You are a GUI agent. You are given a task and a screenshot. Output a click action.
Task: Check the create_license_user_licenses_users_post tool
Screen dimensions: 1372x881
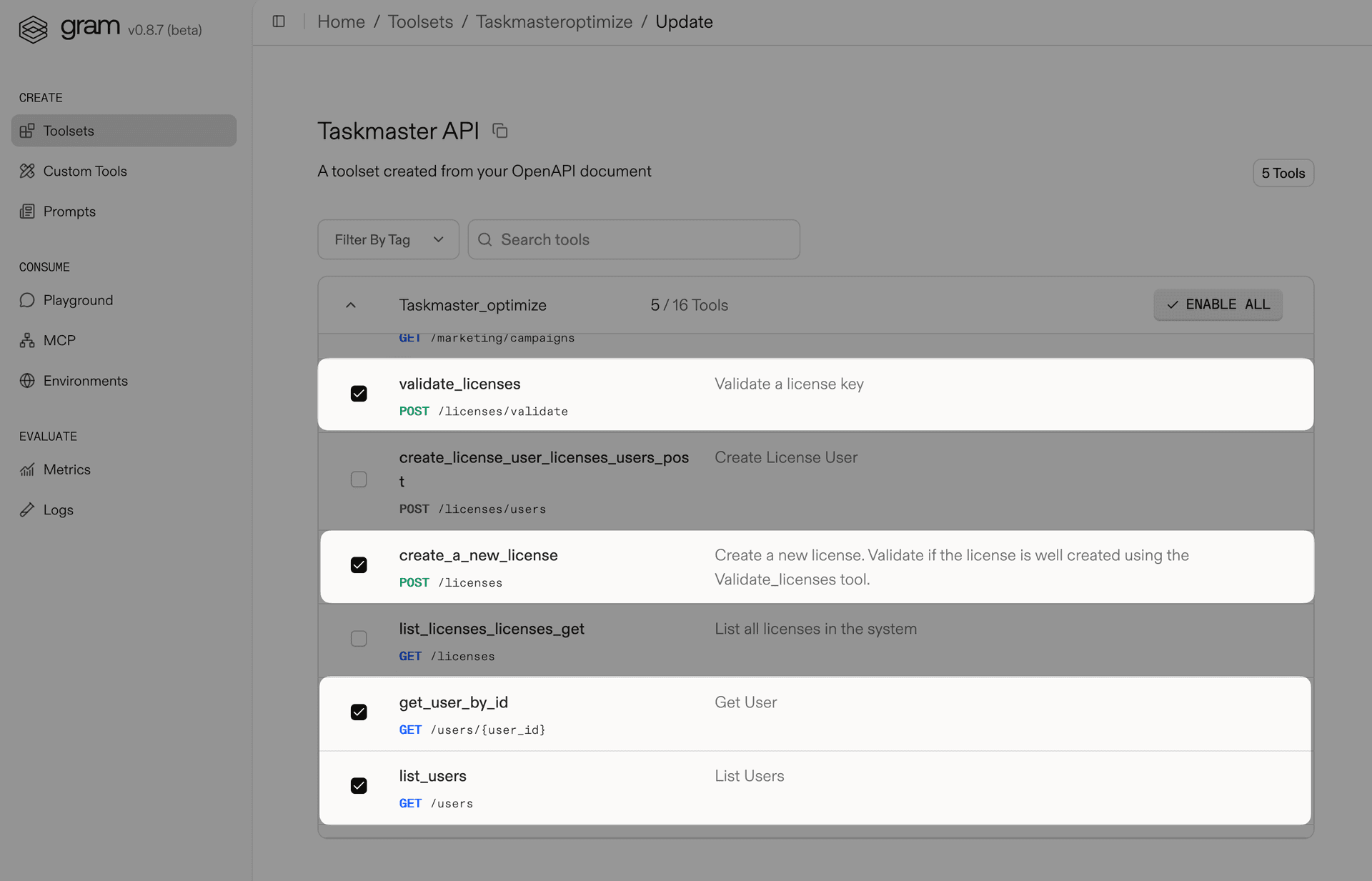(358, 479)
